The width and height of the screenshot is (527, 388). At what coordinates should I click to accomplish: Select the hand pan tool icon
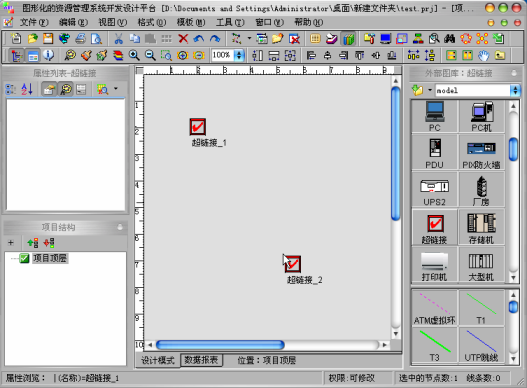point(483,55)
